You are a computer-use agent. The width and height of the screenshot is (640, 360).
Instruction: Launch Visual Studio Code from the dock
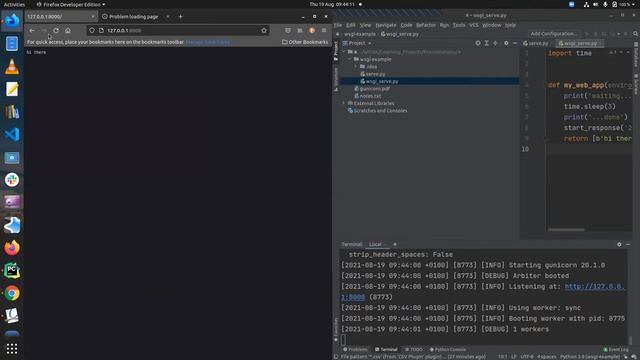coord(12,134)
